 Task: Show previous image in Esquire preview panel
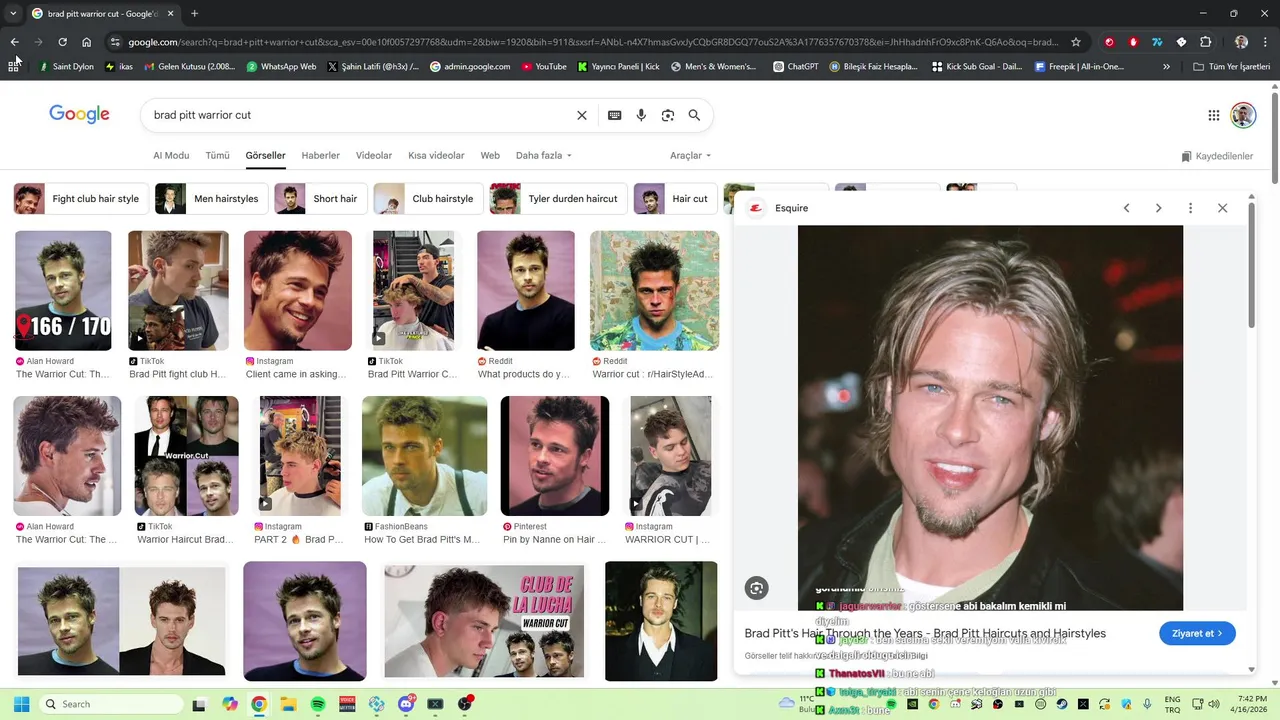(1126, 208)
